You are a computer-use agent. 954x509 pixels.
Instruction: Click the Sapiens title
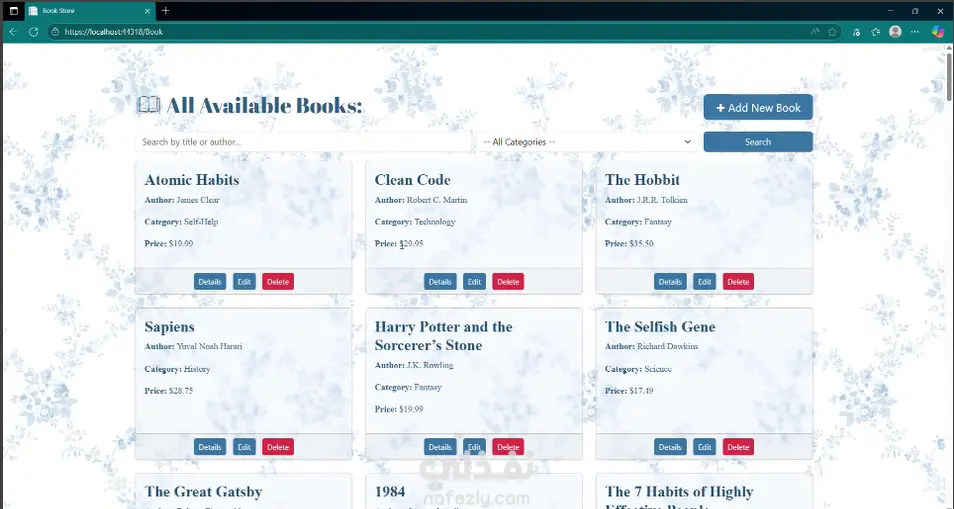[x=170, y=327]
